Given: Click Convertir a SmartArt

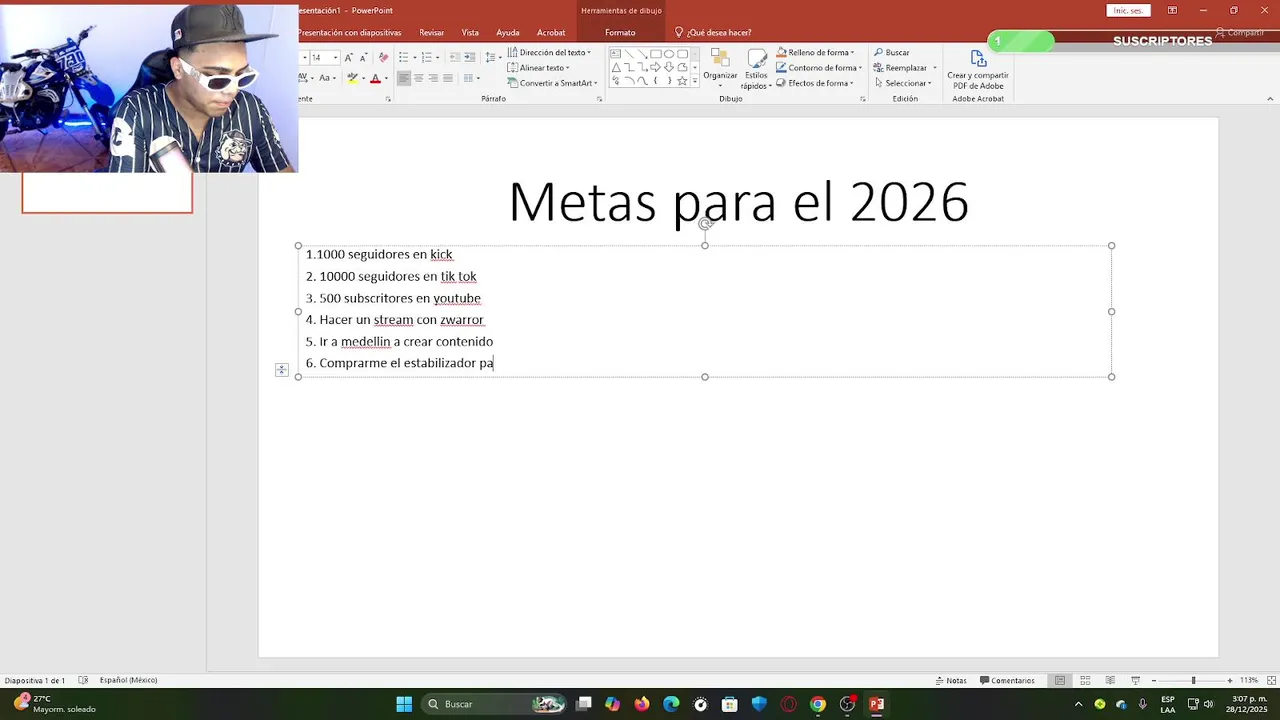Looking at the screenshot, I should [x=552, y=83].
